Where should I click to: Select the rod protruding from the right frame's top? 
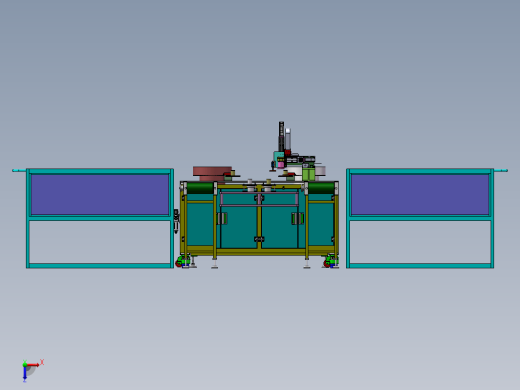(x=501, y=170)
